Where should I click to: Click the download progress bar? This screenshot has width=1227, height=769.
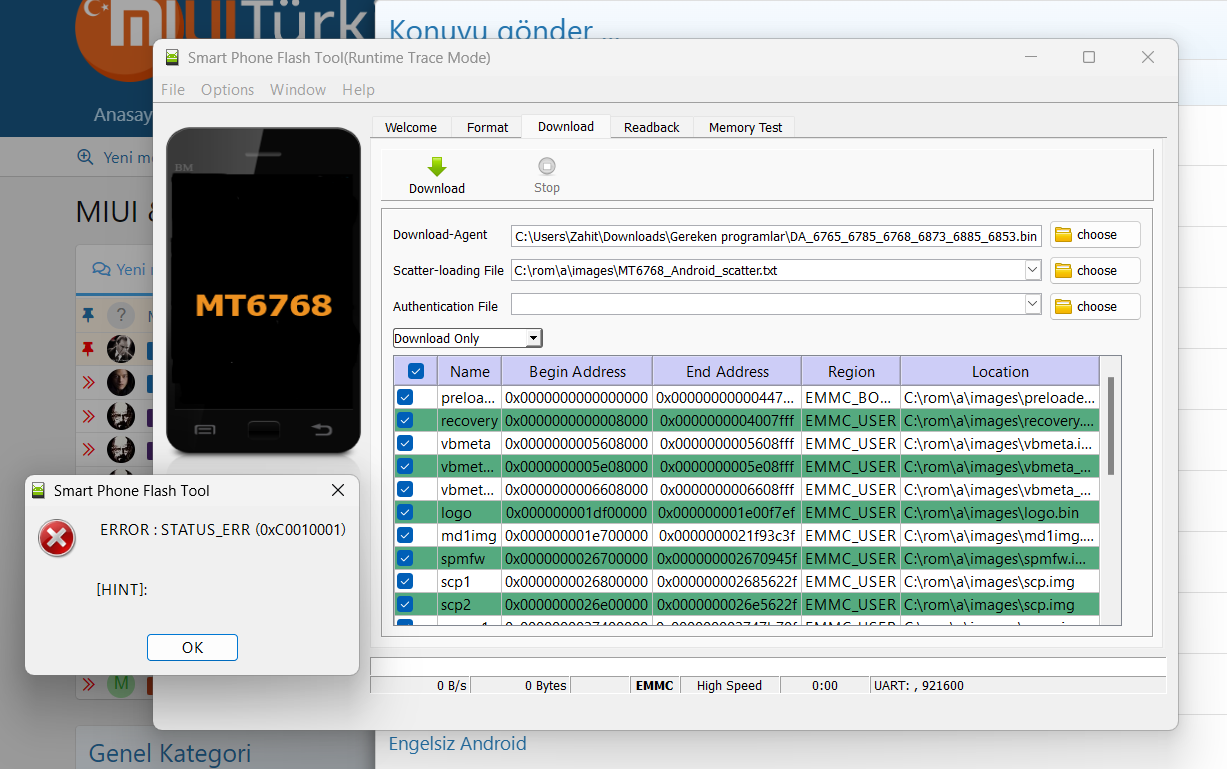point(768,667)
